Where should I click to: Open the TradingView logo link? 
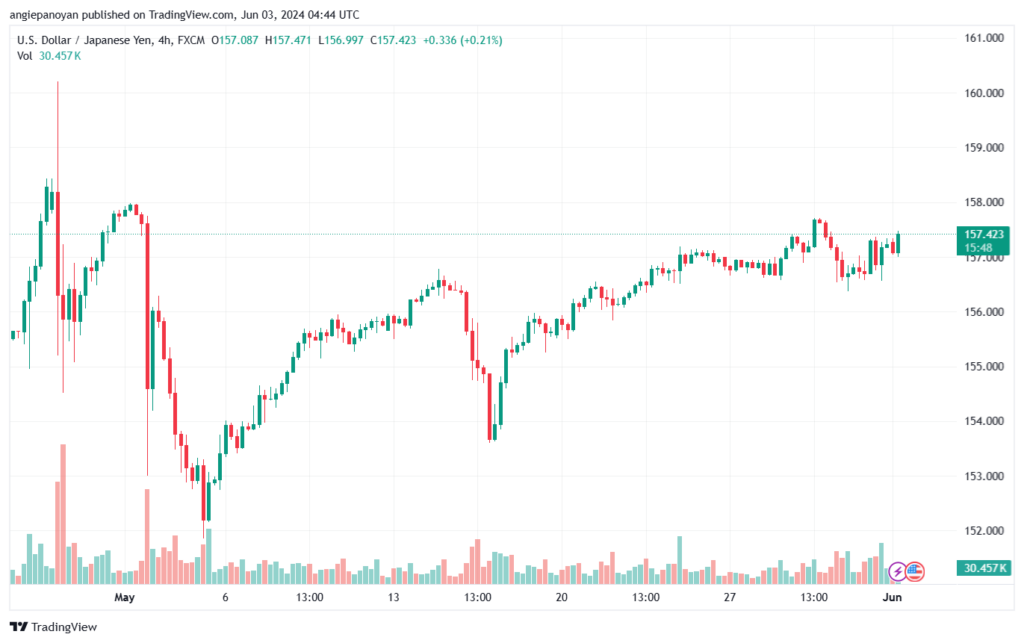pyautogui.click(x=54, y=627)
